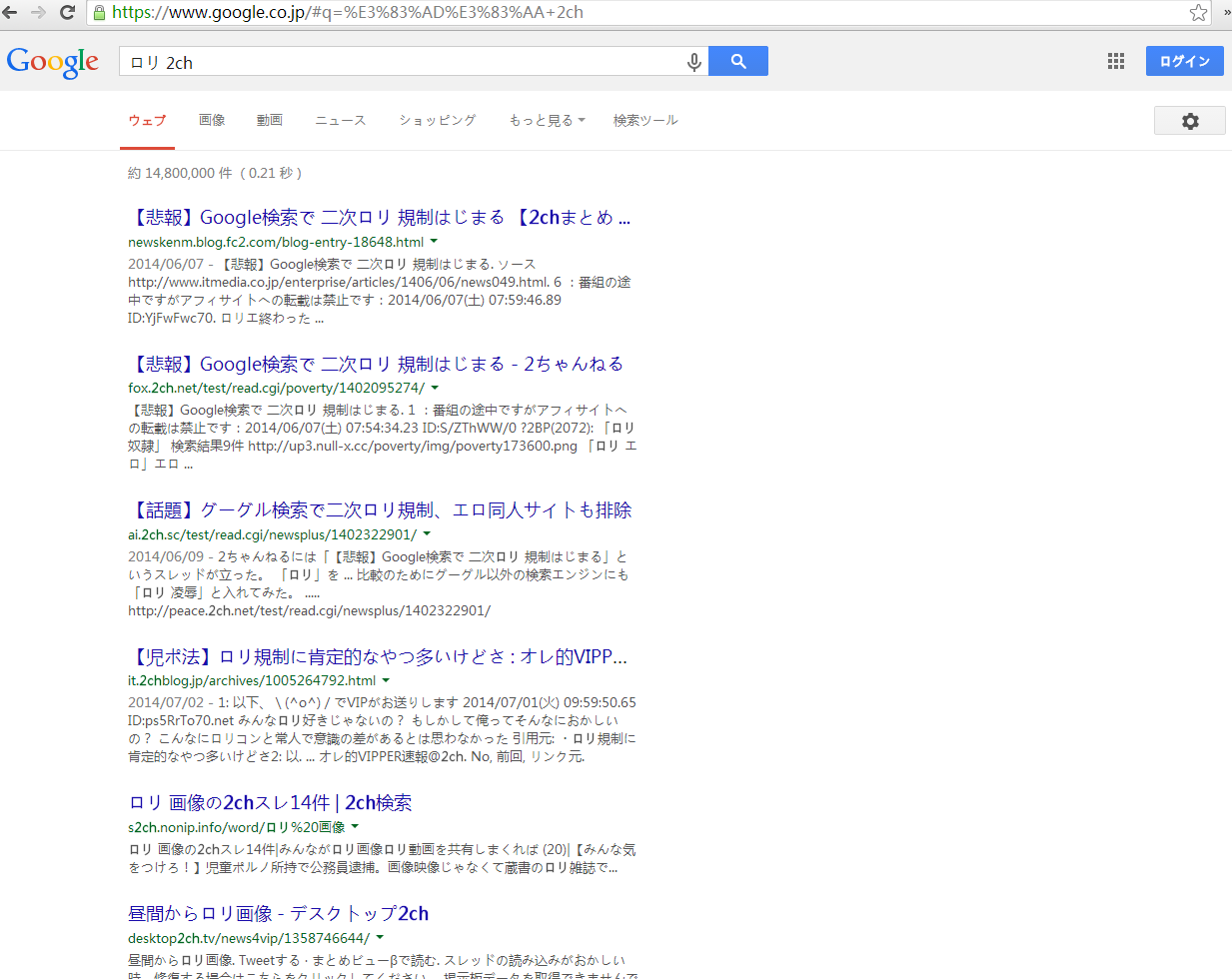
Task: Click the it.2chblog.jp green URL text
Action: click(x=252, y=680)
